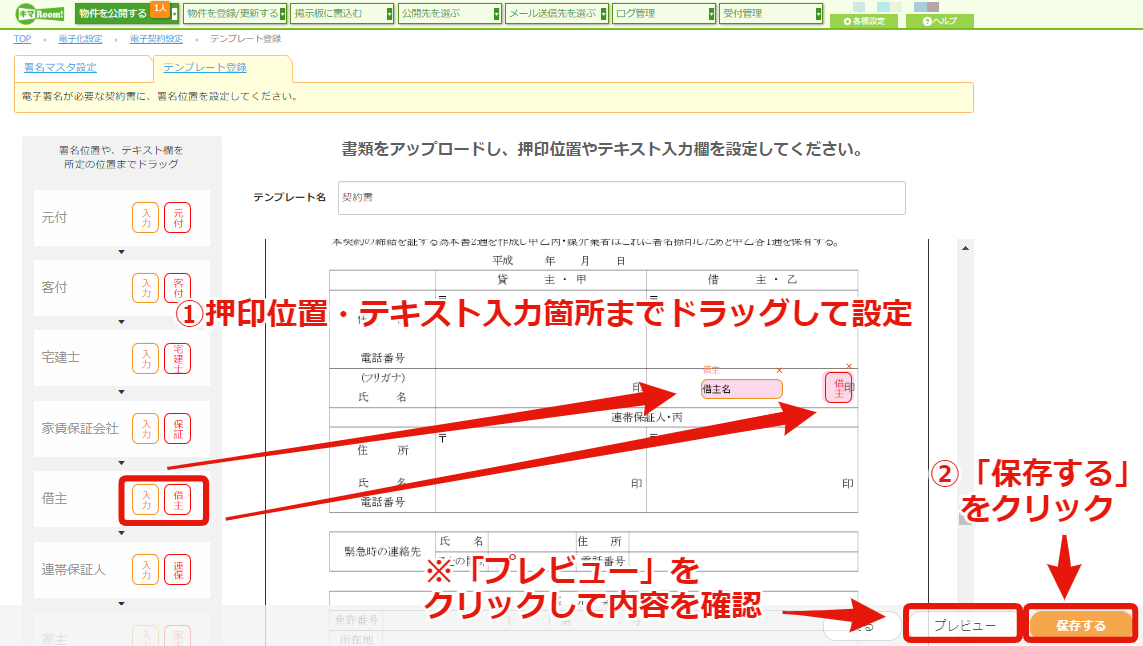Click the 客付 red stamp icon
The image size is (1143, 646).
(x=178, y=288)
